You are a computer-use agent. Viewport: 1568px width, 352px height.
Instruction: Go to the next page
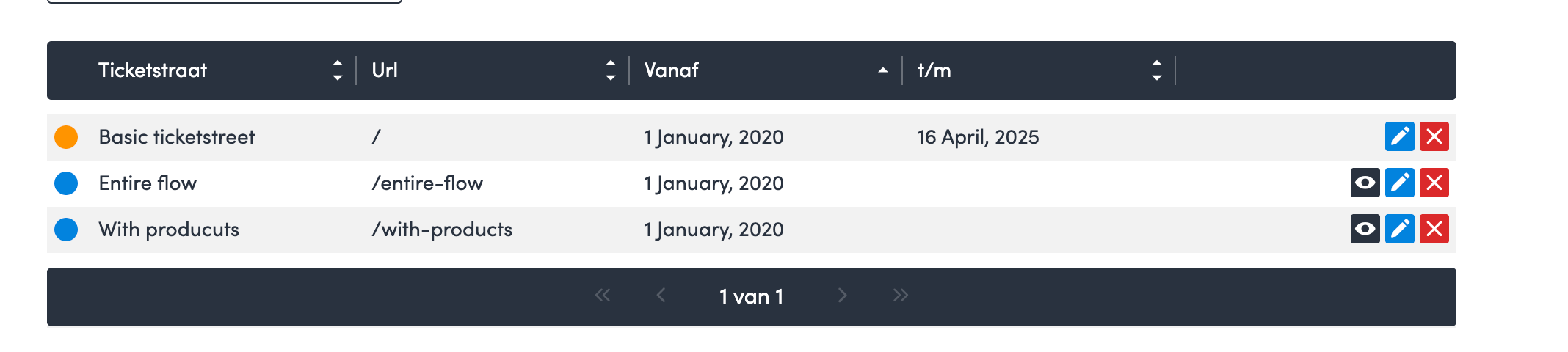[842, 296]
